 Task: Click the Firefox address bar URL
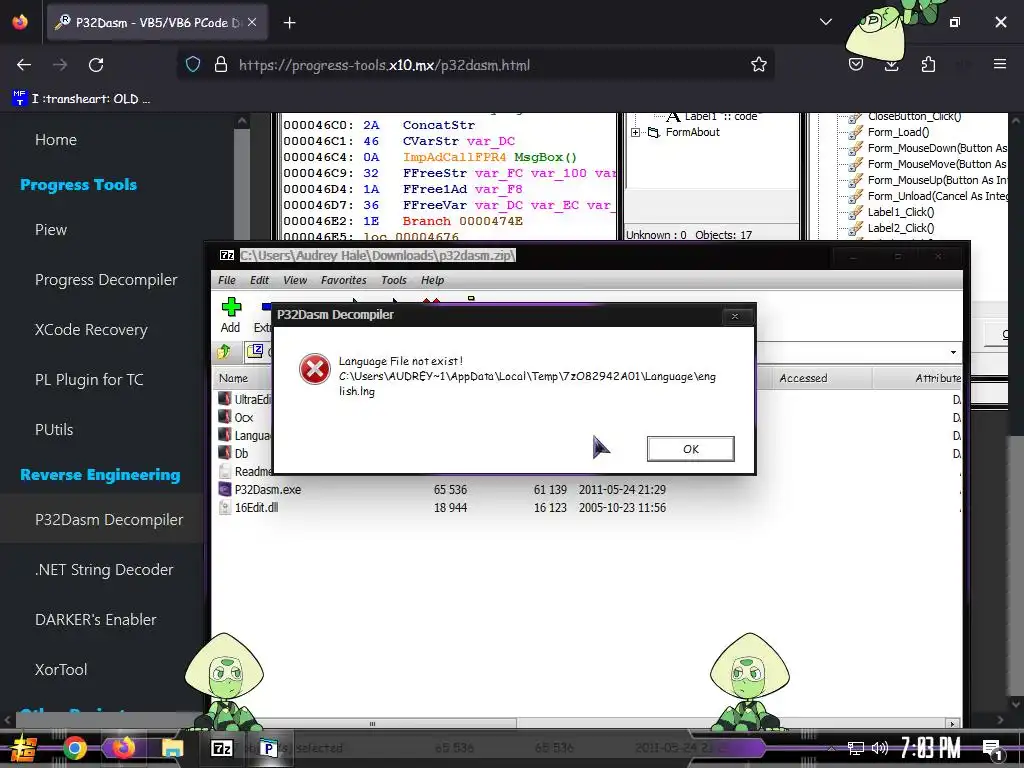coord(384,65)
